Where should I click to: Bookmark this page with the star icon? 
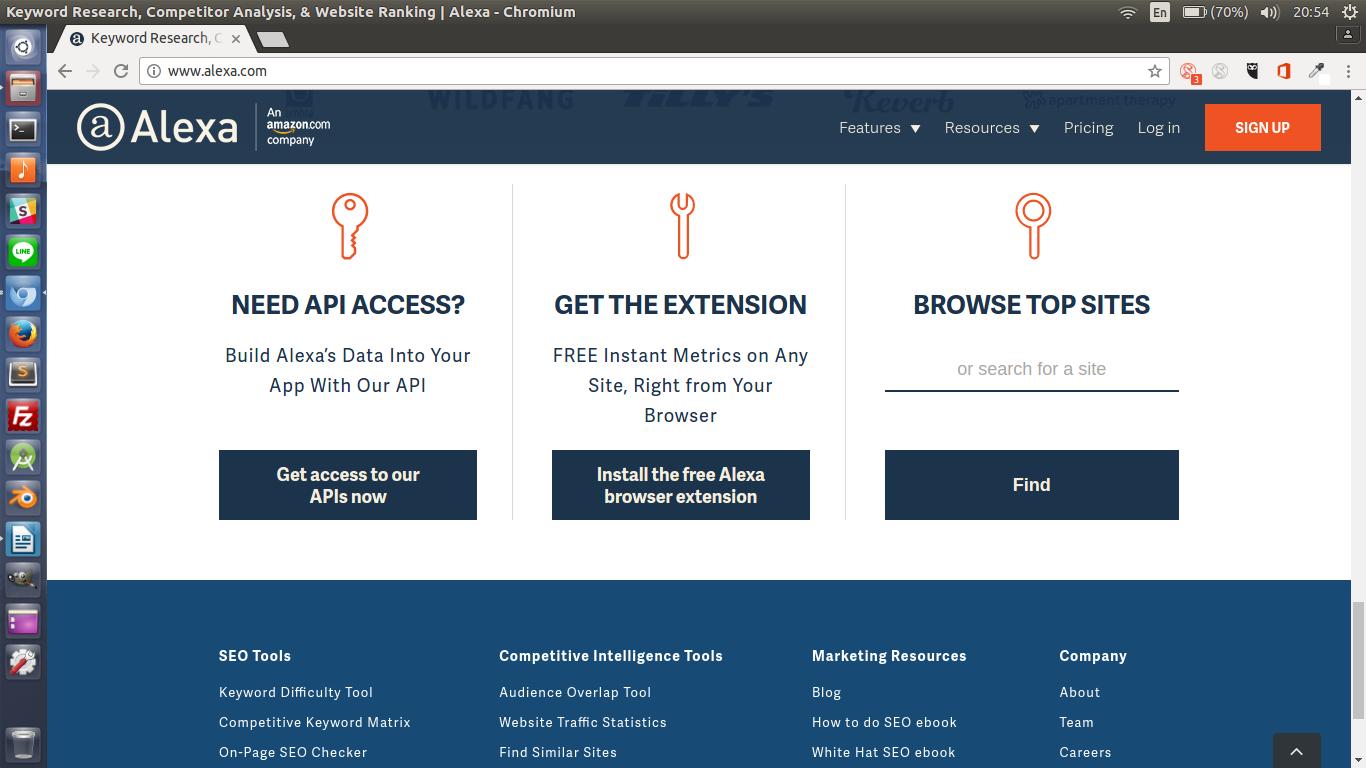[x=1155, y=71]
